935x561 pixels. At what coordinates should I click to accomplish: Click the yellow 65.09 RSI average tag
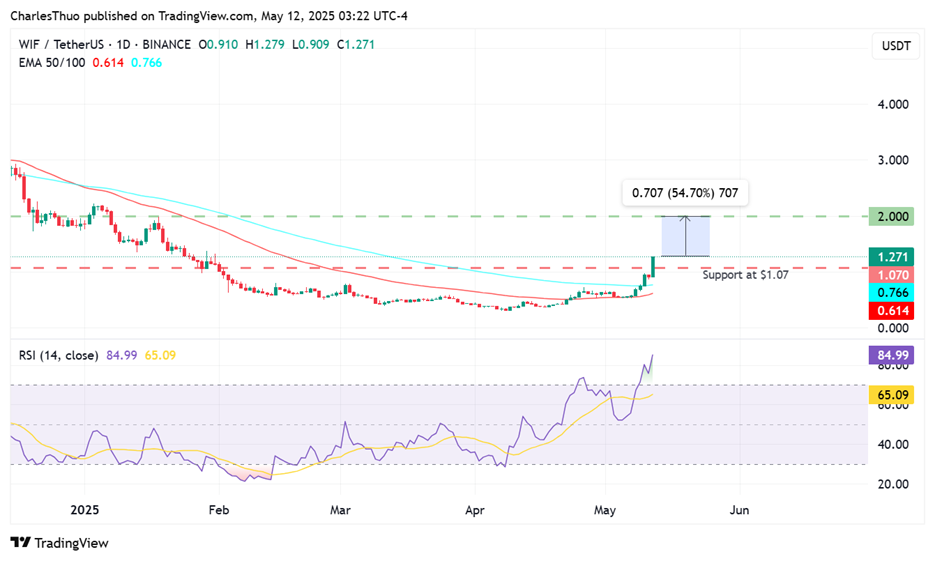point(892,396)
